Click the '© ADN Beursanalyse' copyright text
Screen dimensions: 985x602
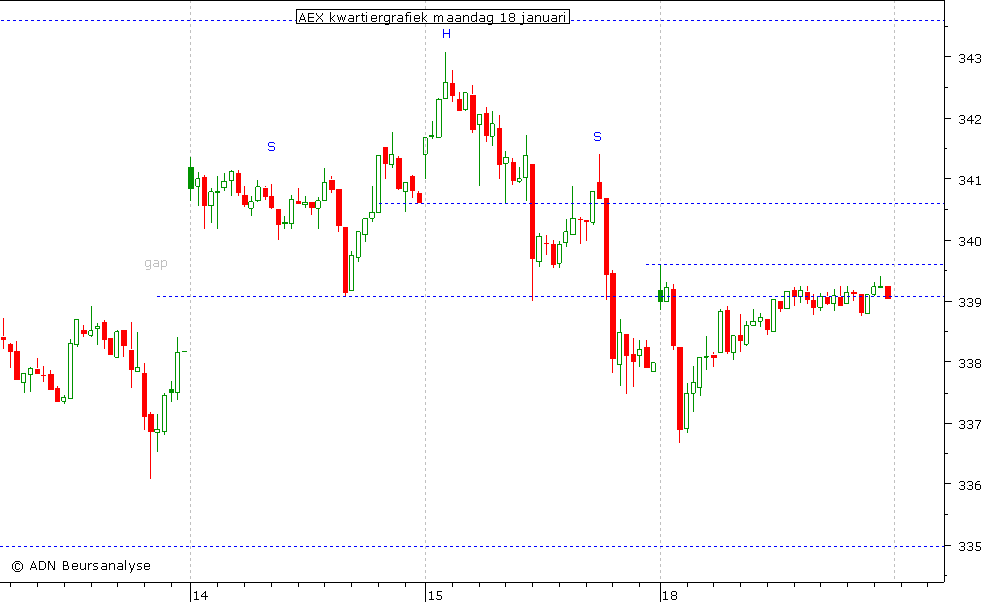[81, 566]
